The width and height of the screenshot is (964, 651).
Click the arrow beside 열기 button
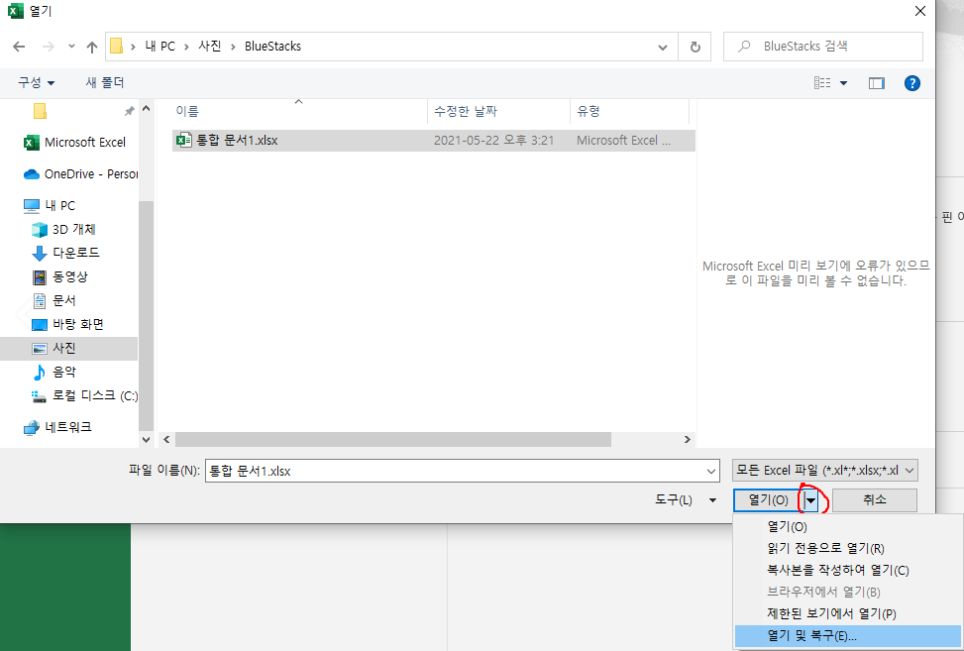pyautogui.click(x=812, y=500)
